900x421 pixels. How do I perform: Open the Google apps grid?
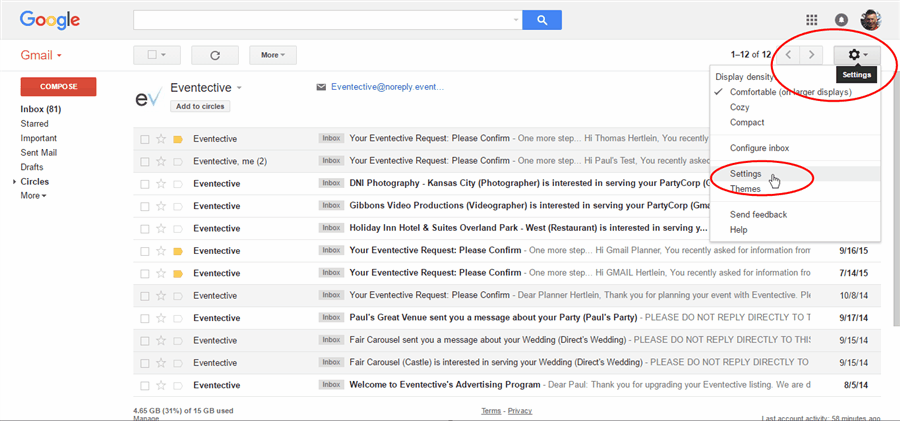click(x=812, y=20)
